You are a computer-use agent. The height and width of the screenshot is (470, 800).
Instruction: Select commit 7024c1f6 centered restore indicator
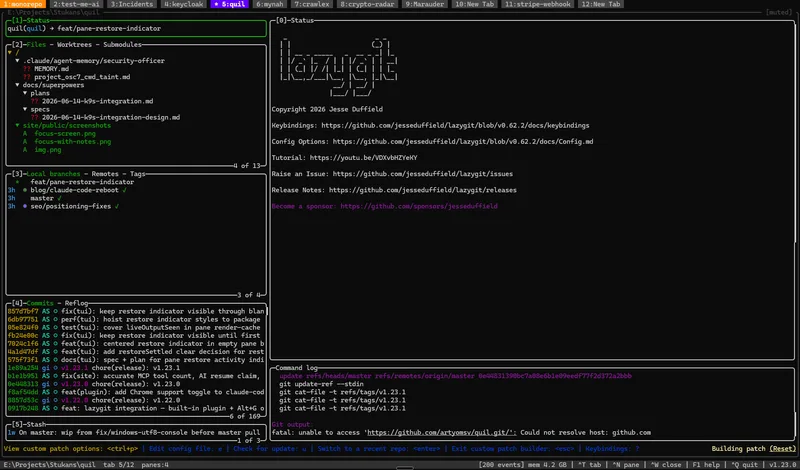coord(136,344)
